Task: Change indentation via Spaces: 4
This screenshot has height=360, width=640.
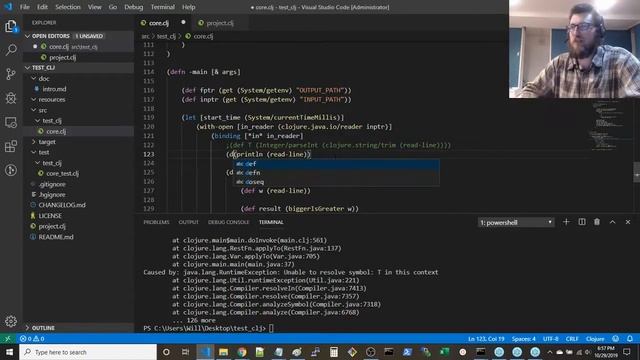Action: (x=524, y=339)
